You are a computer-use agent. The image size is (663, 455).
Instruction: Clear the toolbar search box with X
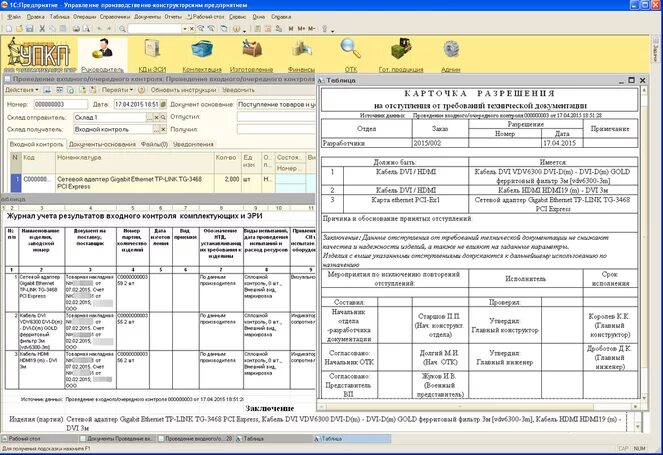[192, 29]
